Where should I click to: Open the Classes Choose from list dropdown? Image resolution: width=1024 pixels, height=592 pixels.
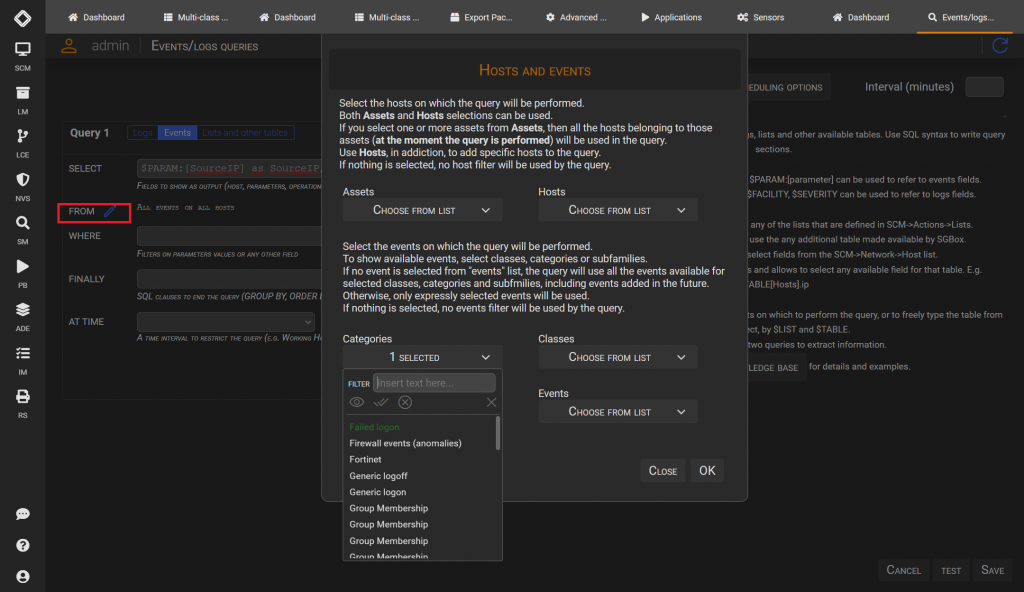click(x=618, y=357)
